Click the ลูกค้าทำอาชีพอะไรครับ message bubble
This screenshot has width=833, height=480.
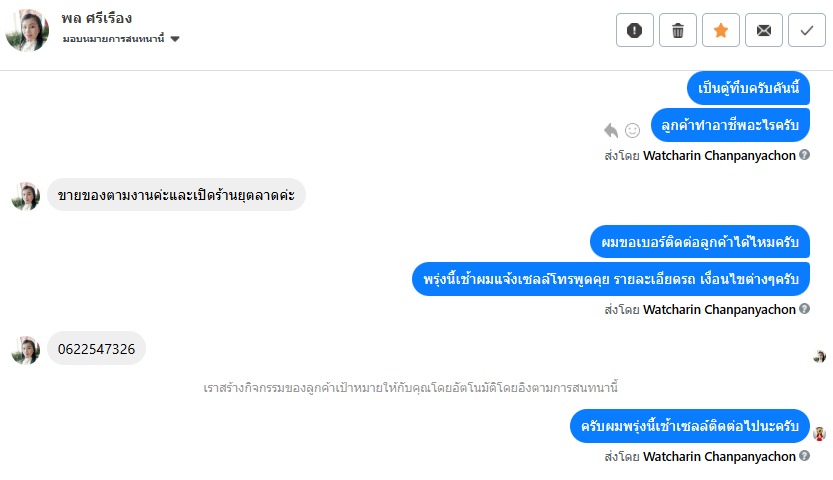point(730,124)
